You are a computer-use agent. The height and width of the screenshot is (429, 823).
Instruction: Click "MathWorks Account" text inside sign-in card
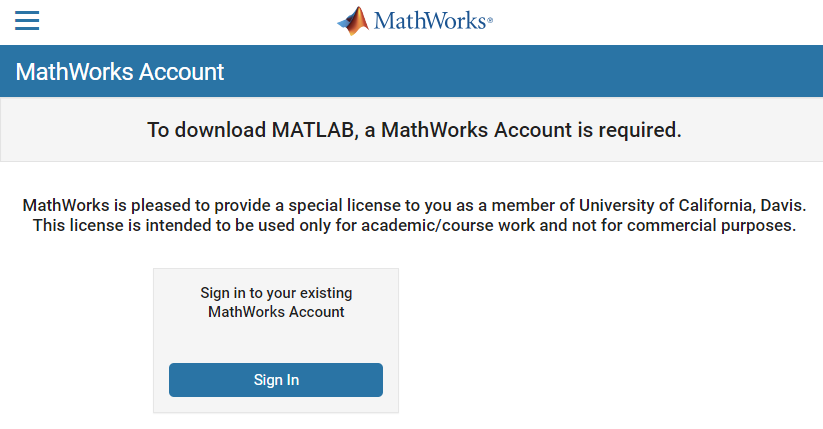(x=276, y=312)
